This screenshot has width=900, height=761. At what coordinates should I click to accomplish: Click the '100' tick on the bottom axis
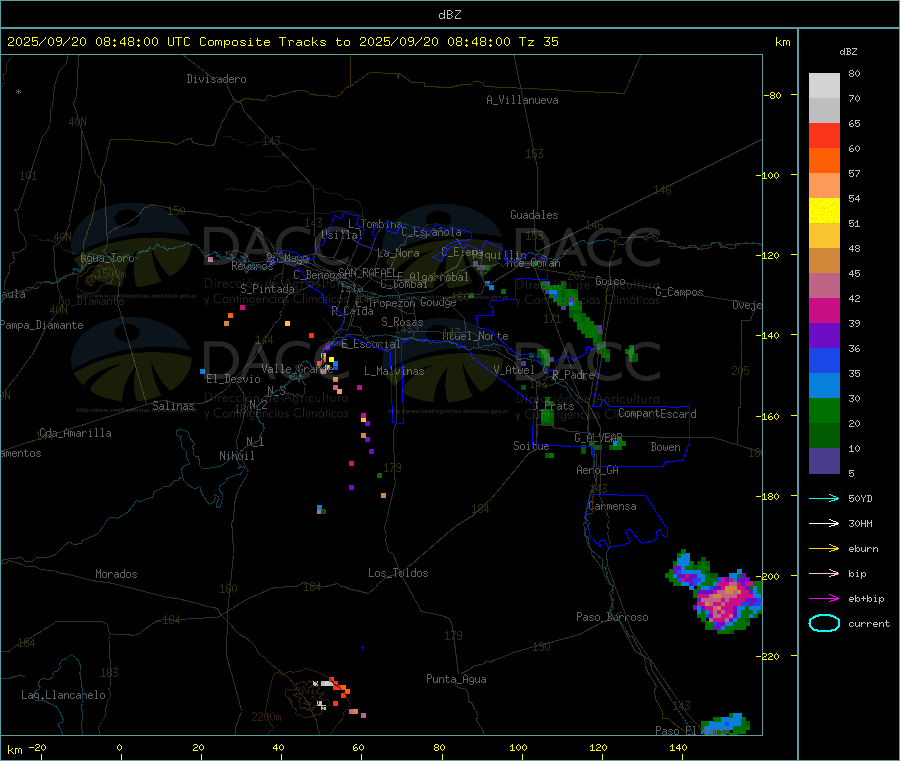pos(518,747)
